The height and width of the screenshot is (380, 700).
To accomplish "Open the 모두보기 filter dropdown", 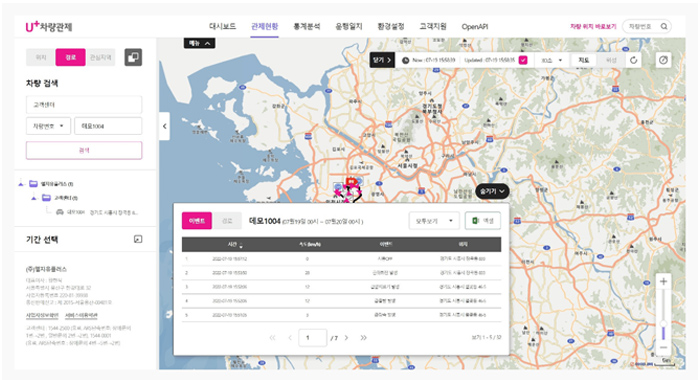I will point(434,221).
